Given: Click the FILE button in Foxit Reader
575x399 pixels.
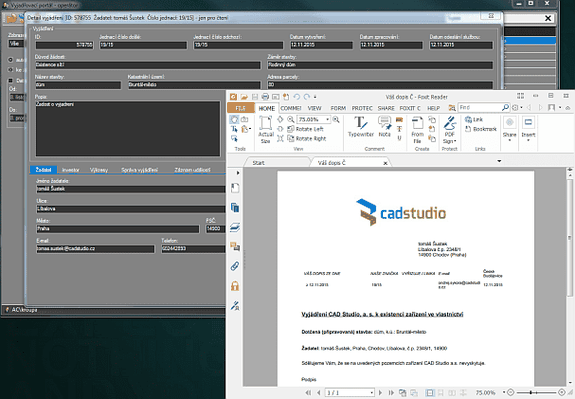Looking at the screenshot, I should click(241, 108).
